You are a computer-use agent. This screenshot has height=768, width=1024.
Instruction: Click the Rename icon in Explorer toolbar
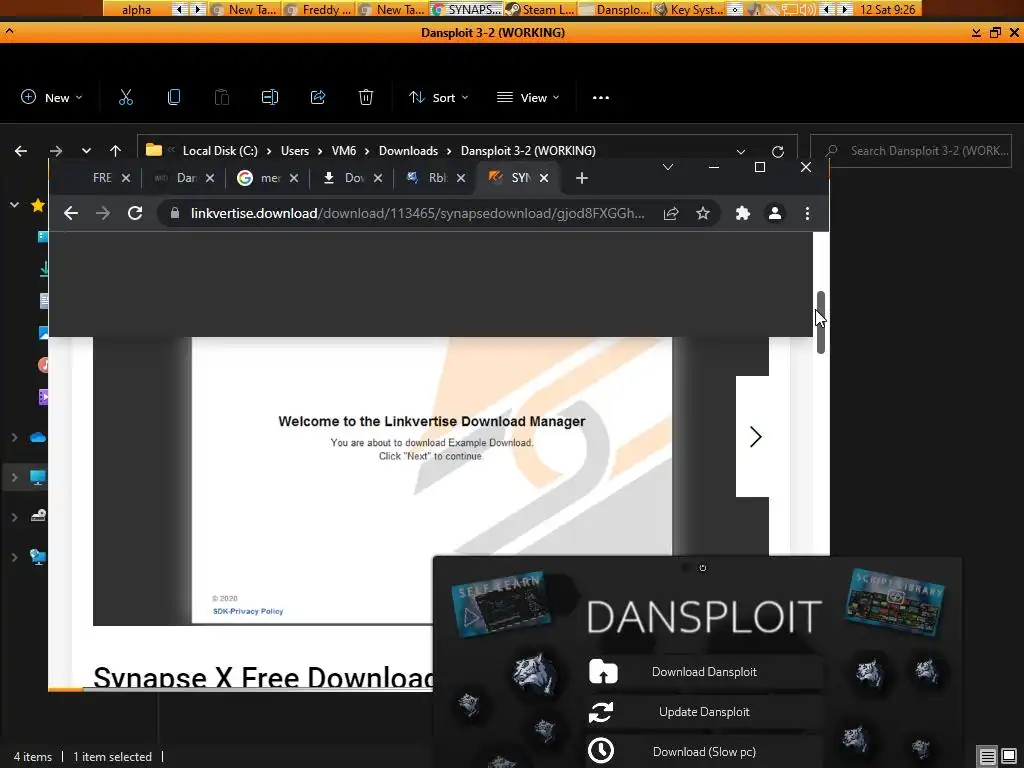[270, 97]
